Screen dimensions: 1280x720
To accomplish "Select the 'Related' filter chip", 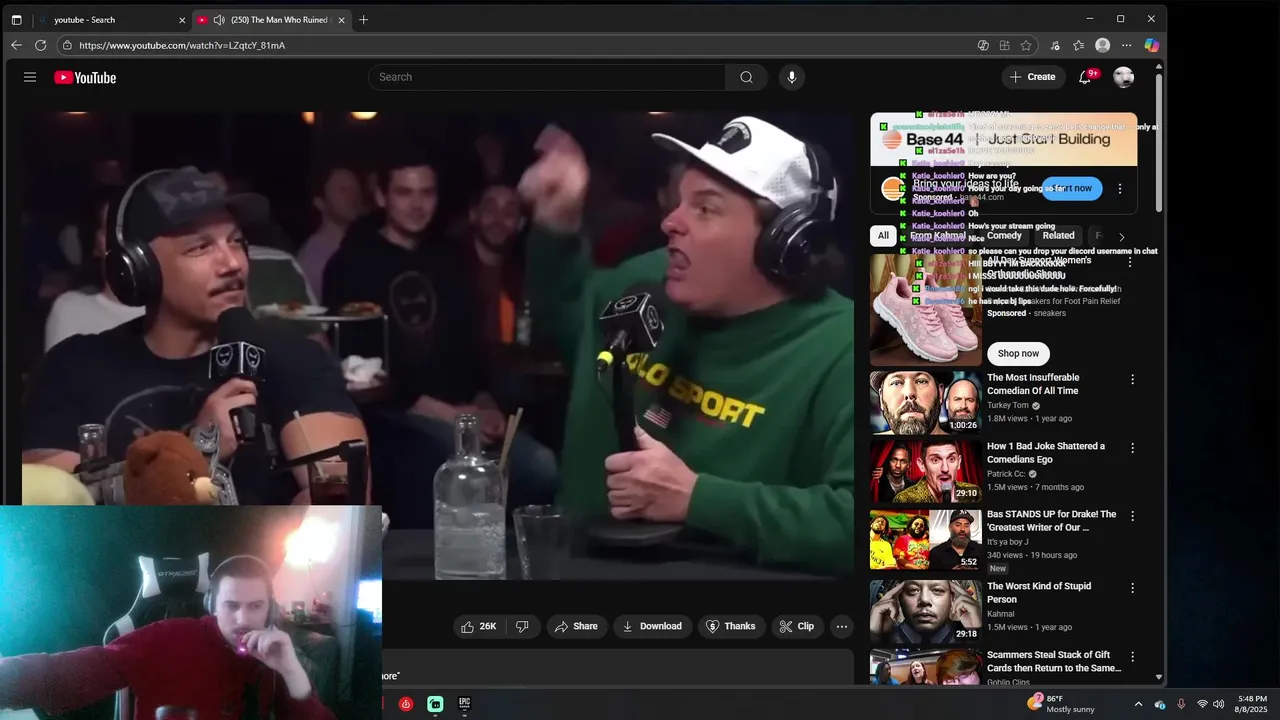I will click(1058, 236).
